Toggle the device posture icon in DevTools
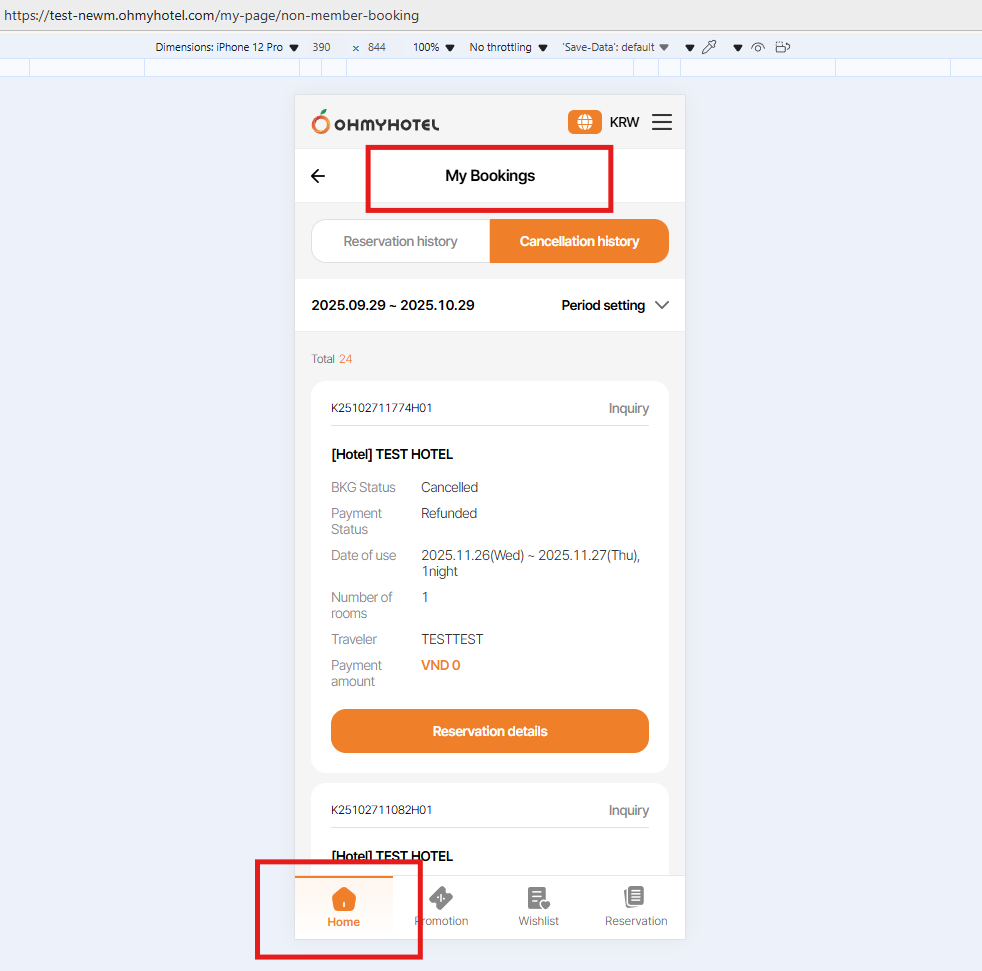The height and width of the screenshot is (971, 982). tap(783, 47)
